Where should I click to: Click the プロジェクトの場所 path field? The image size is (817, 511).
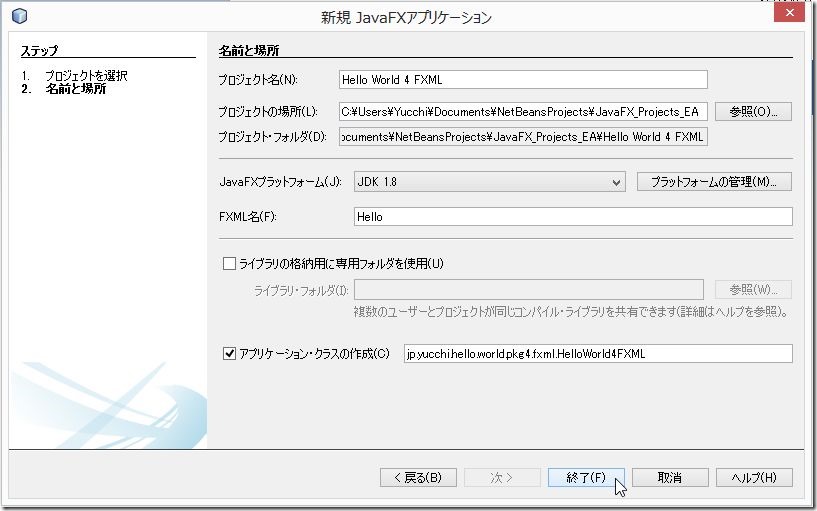(x=523, y=111)
